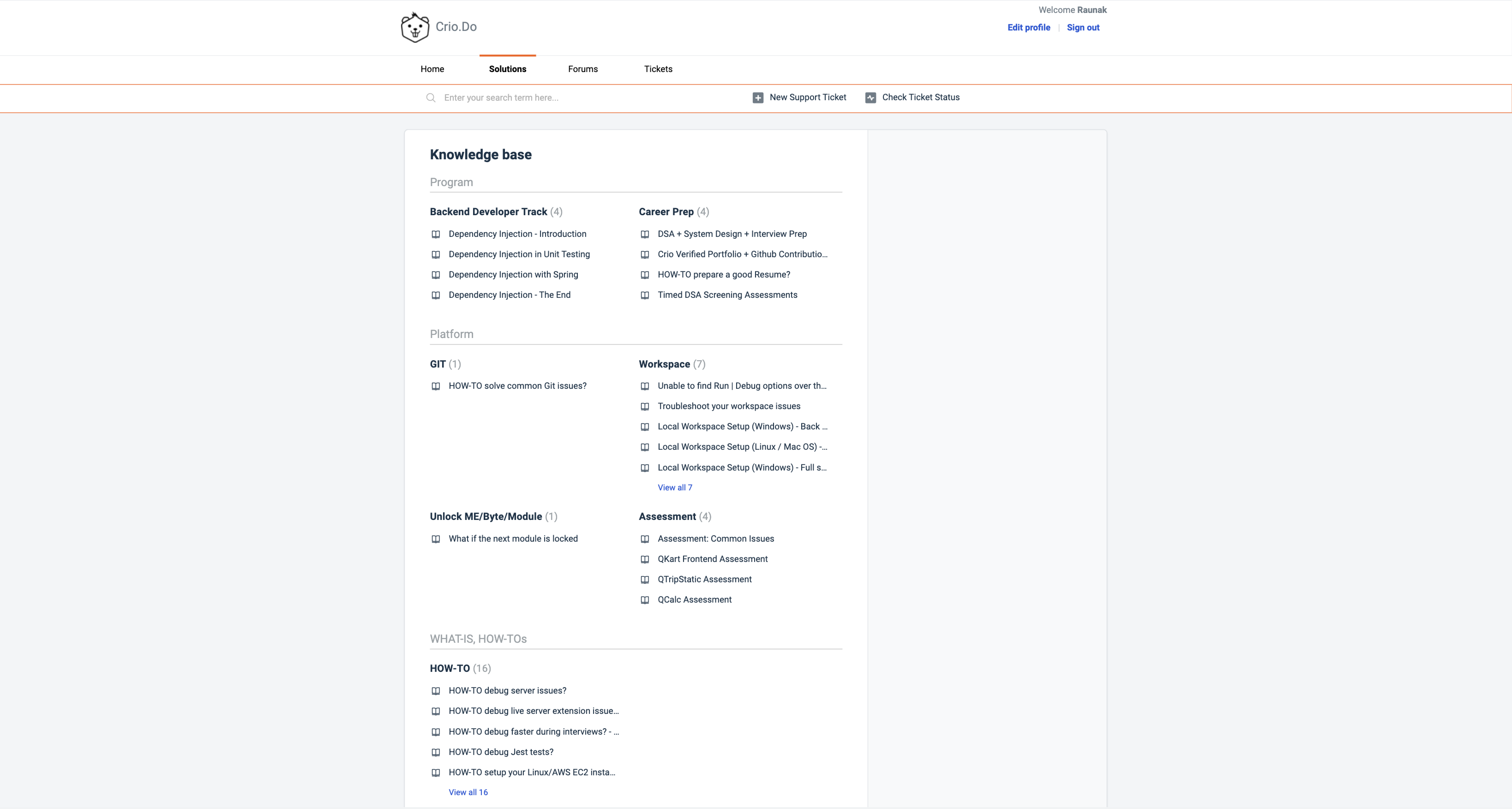Open the HOW-TO folder heading
Screen dimensions: 1512x809
(x=450, y=669)
